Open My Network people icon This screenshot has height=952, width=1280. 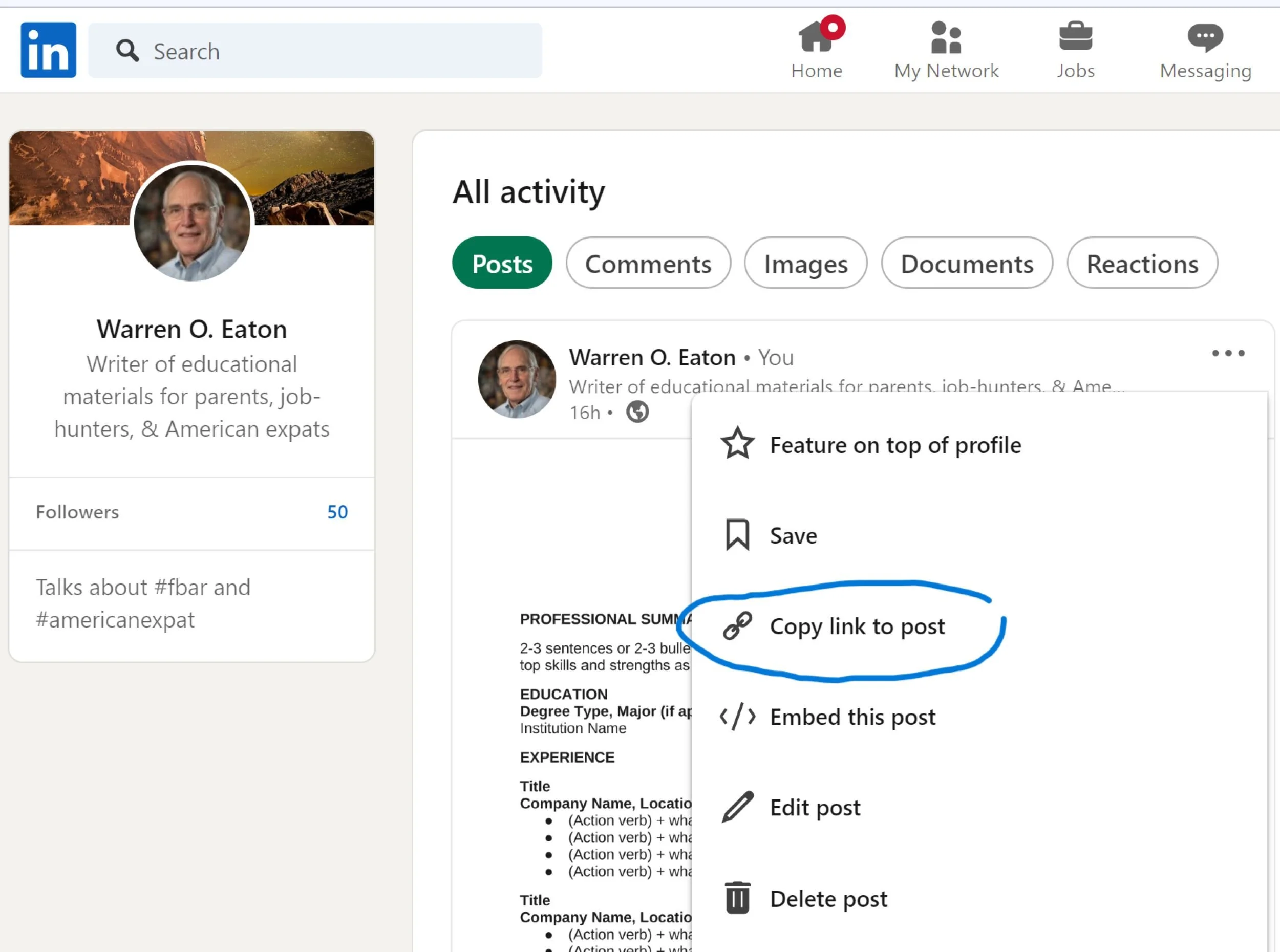coord(946,38)
